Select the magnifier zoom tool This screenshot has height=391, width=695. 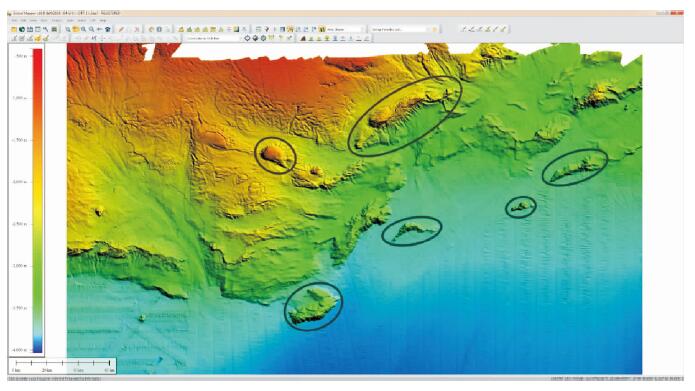[x=68, y=29]
